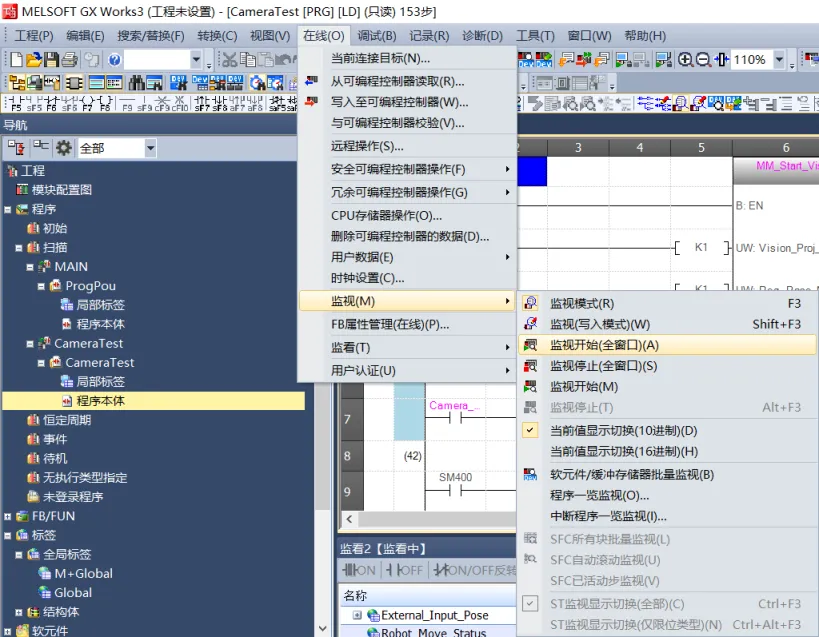Open the 工程(P) menu

(x=34, y=36)
